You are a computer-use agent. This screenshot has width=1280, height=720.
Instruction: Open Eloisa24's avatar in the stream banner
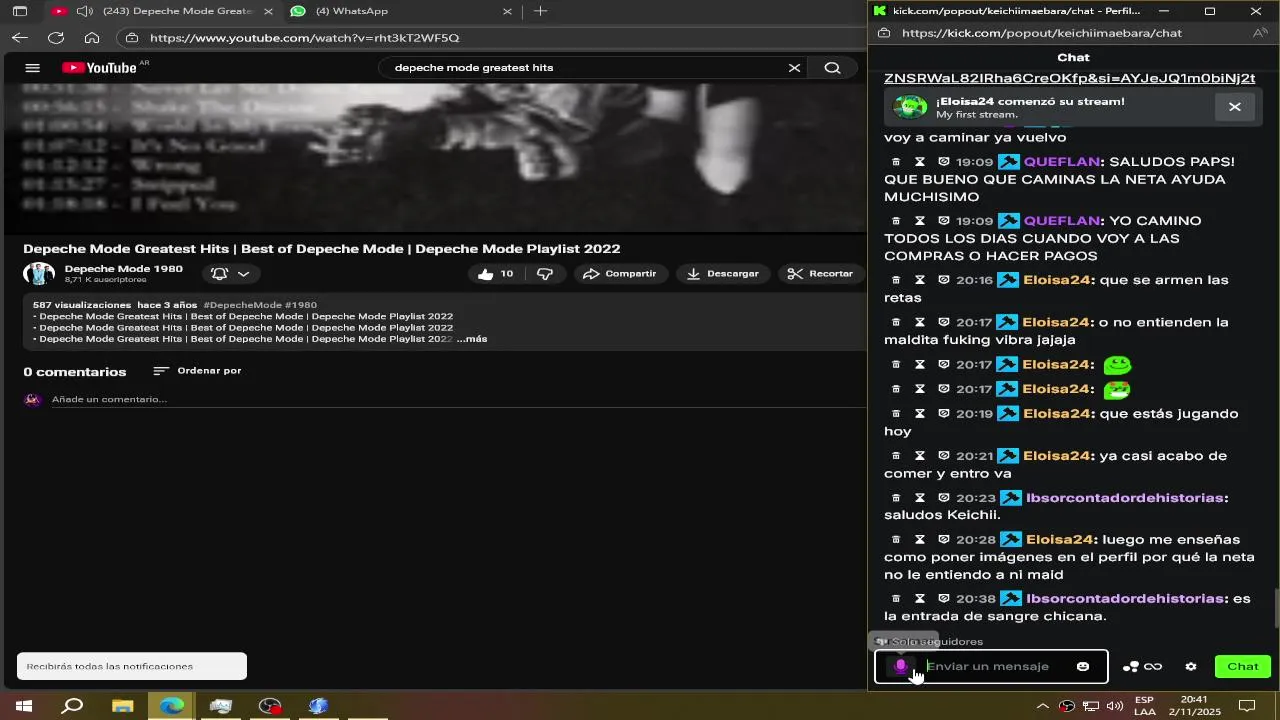coord(910,107)
